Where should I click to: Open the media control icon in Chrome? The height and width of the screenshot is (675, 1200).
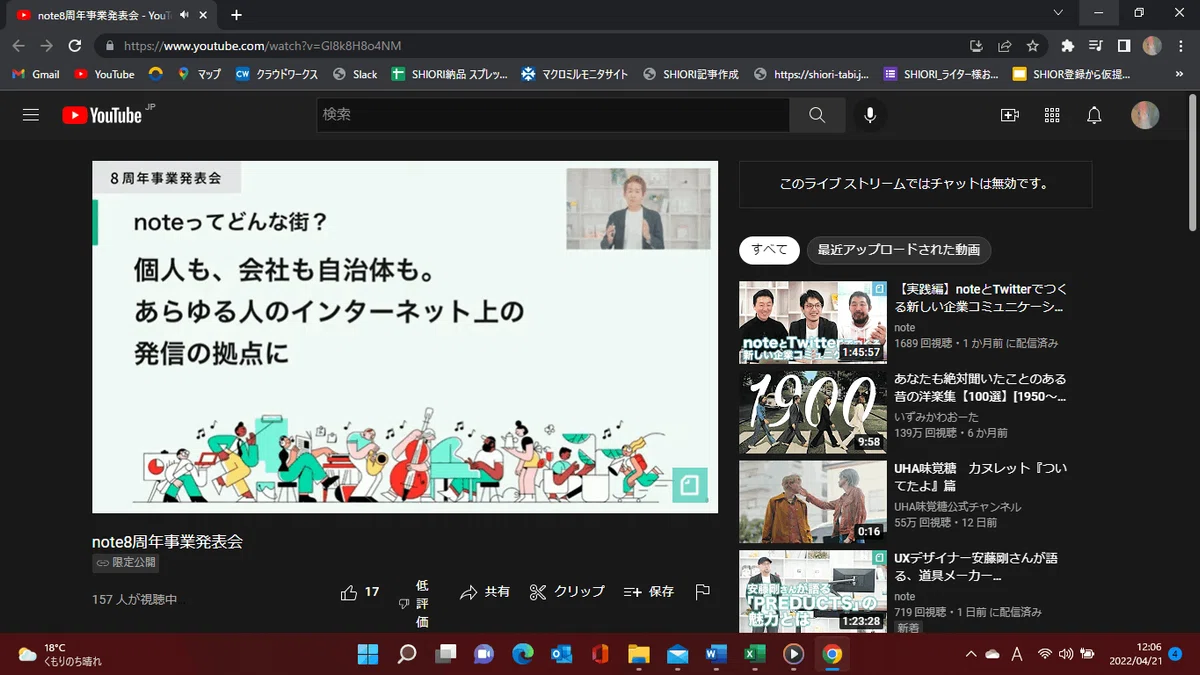point(1095,46)
